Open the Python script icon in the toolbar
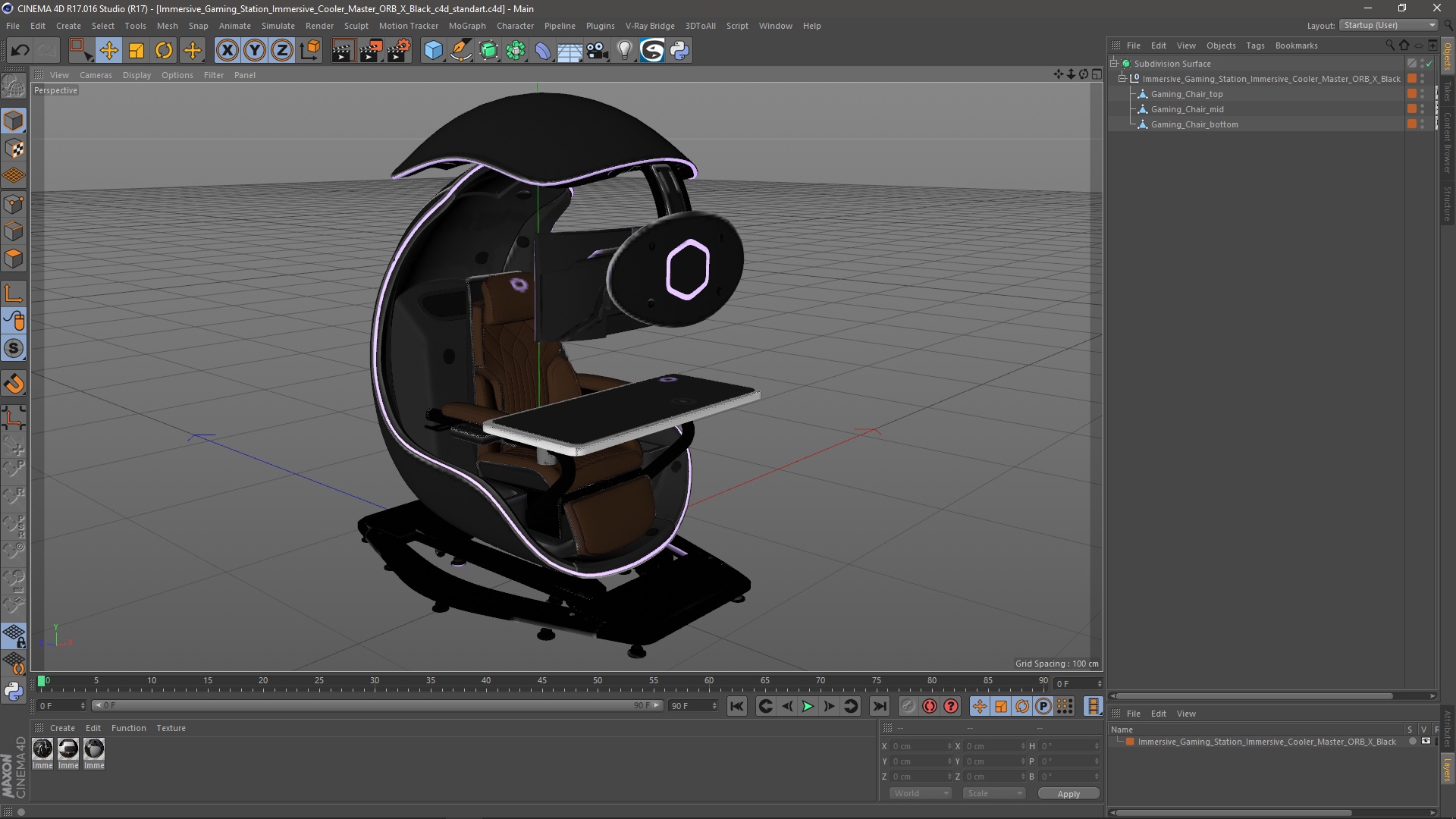Screen dimensions: 1456x819 [679, 51]
